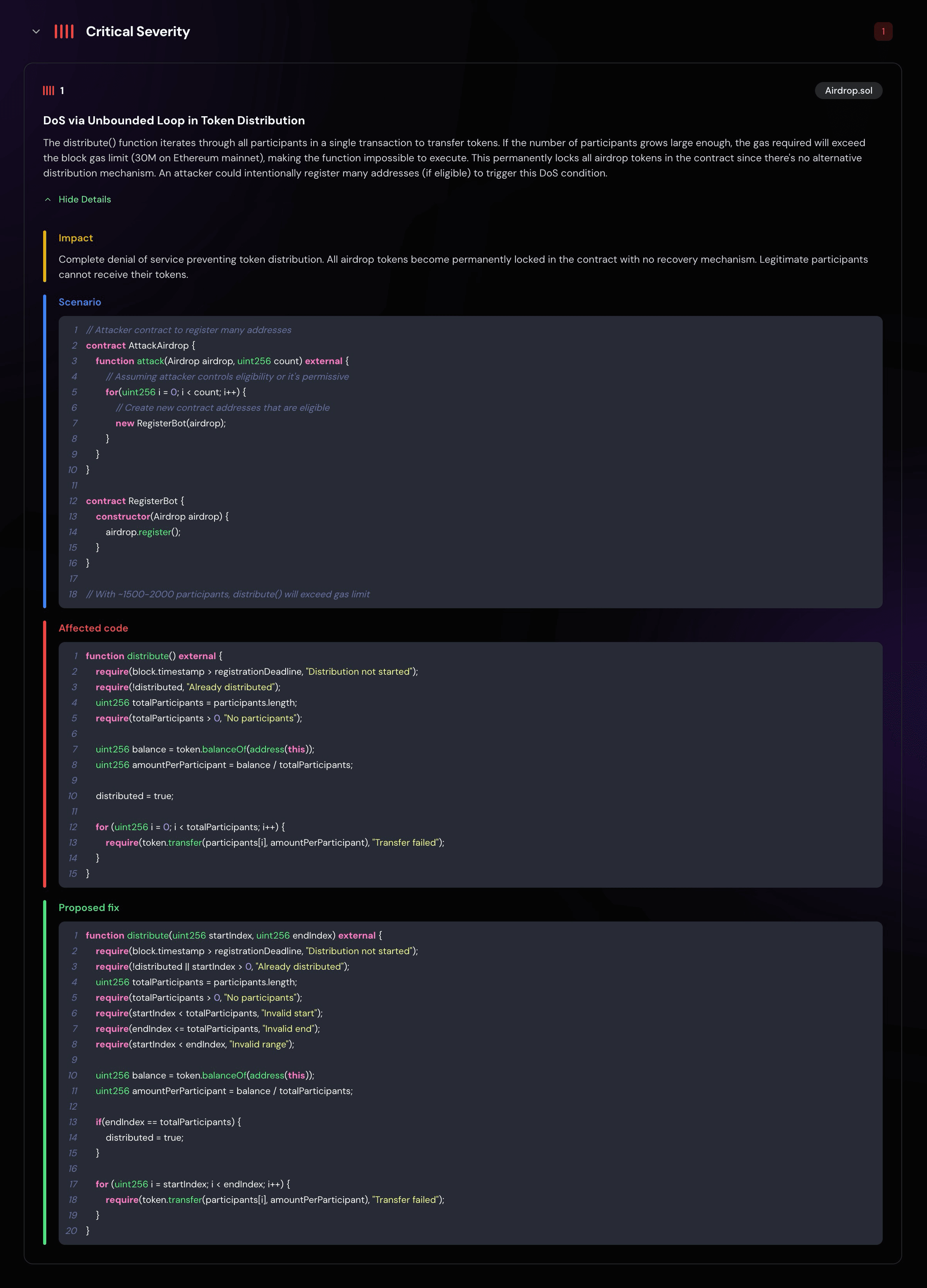The height and width of the screenshot is (1288, 927).
Task: Click the red severity bars icon beside Critical Severity
Action: 64,32
